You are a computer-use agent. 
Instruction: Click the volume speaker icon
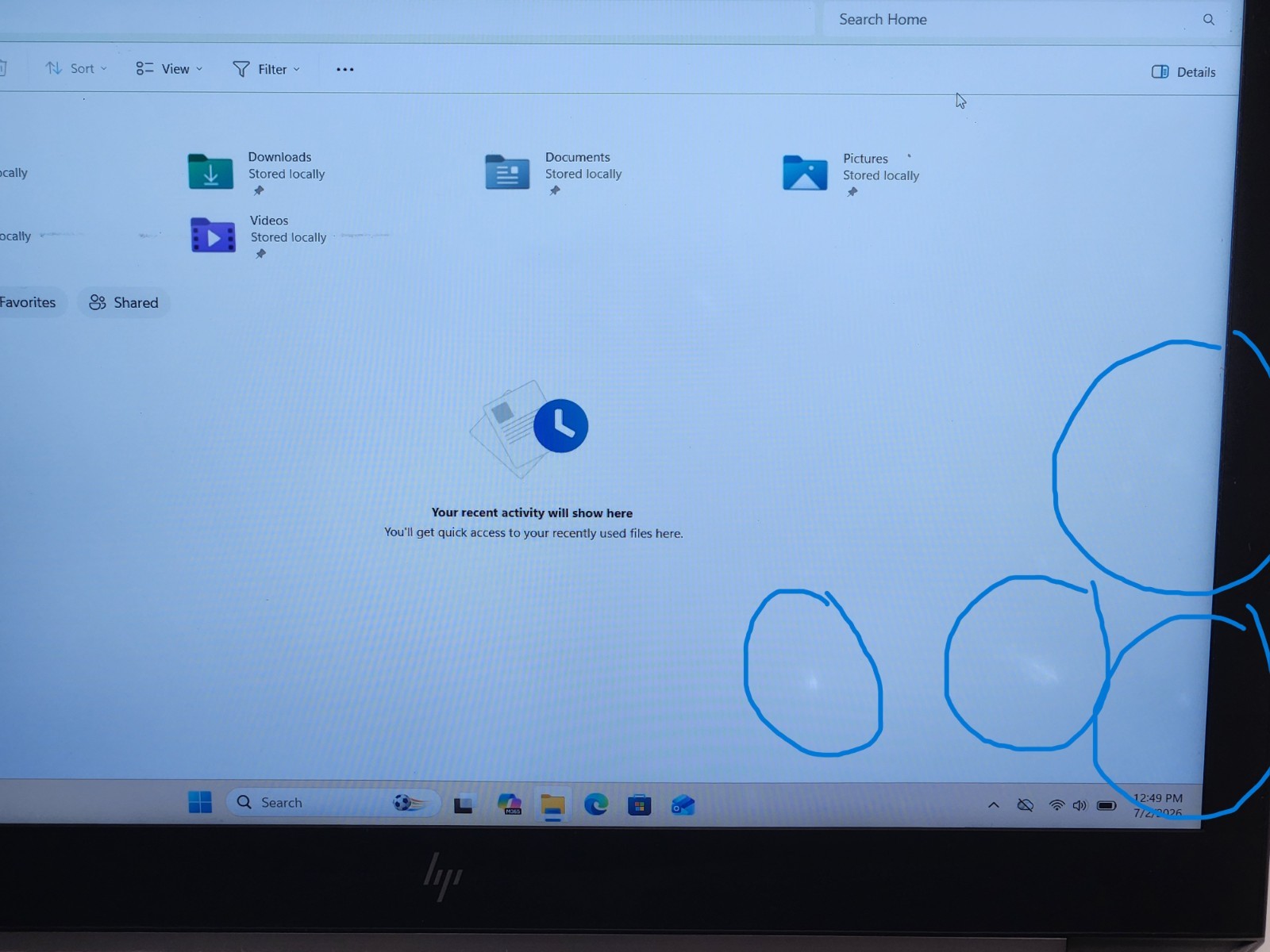(x=1079, y=805)
